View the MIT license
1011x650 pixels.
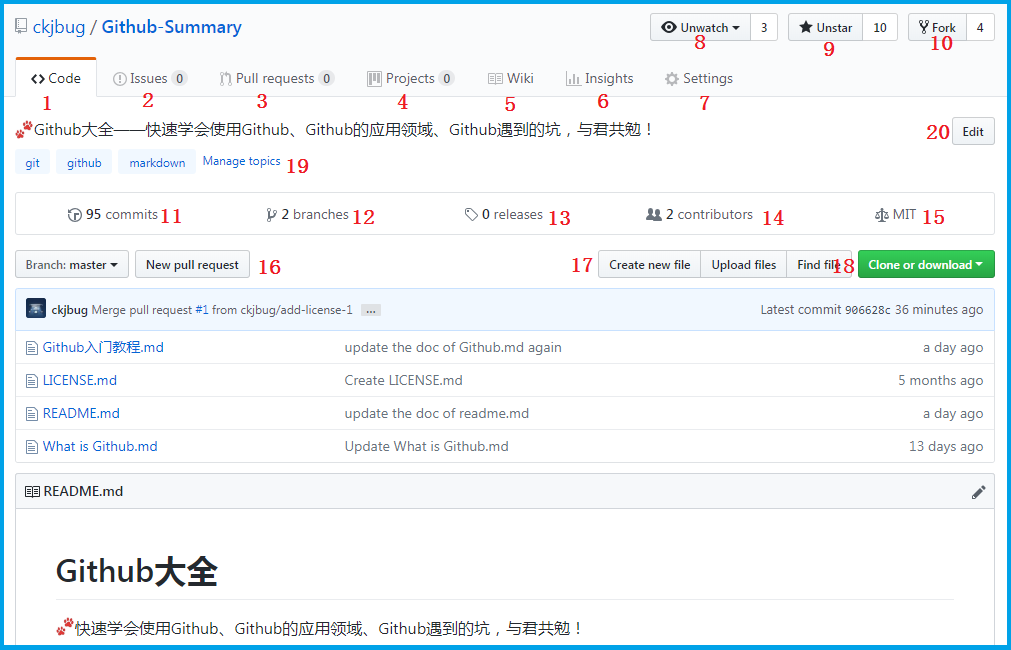pos(896,214)
